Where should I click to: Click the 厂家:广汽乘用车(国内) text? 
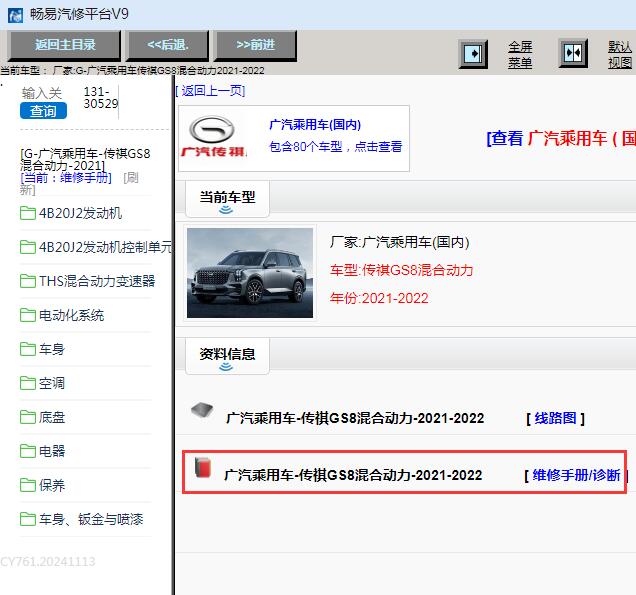(400, 242)
